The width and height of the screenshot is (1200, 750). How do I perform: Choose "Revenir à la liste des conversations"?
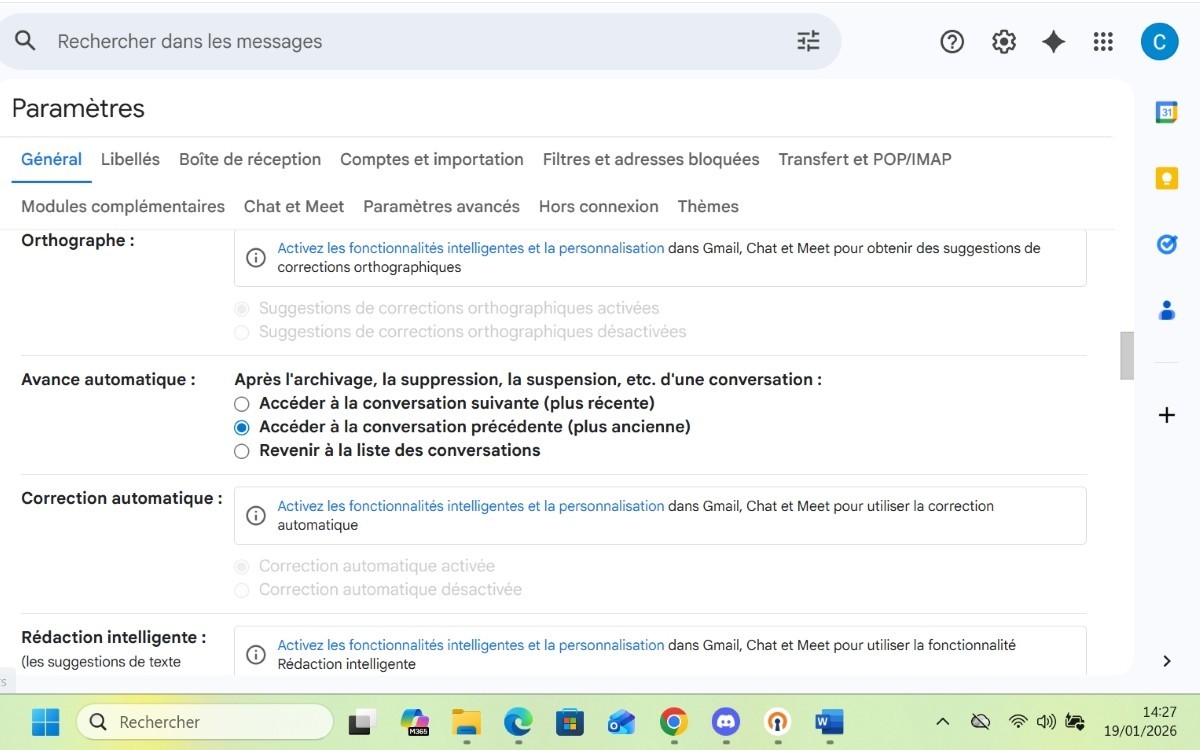click(x=241, y=451)
